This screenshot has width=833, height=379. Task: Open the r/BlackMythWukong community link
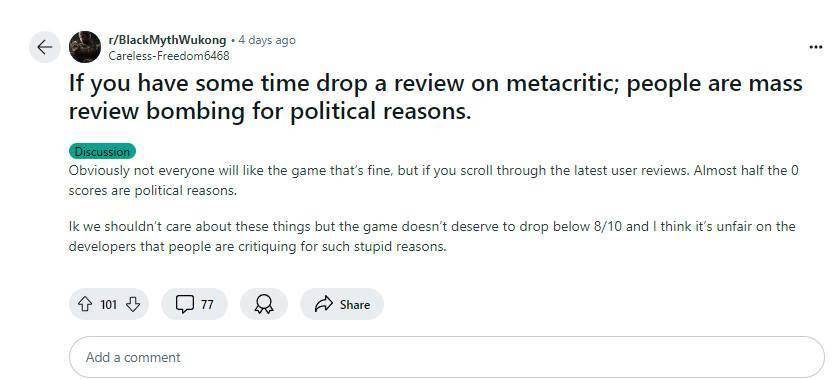pyautogui.click(x=167, y=40)
